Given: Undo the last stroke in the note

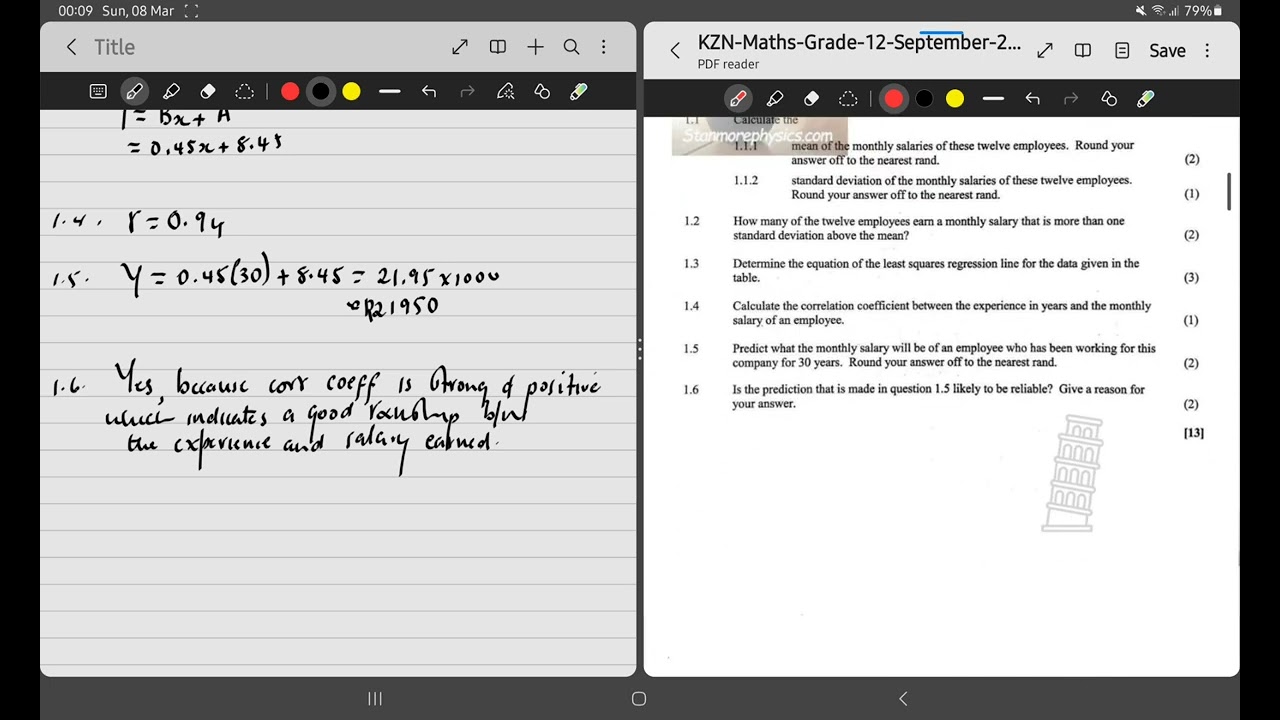Looking at the screenshot, I should click(429, 92).
